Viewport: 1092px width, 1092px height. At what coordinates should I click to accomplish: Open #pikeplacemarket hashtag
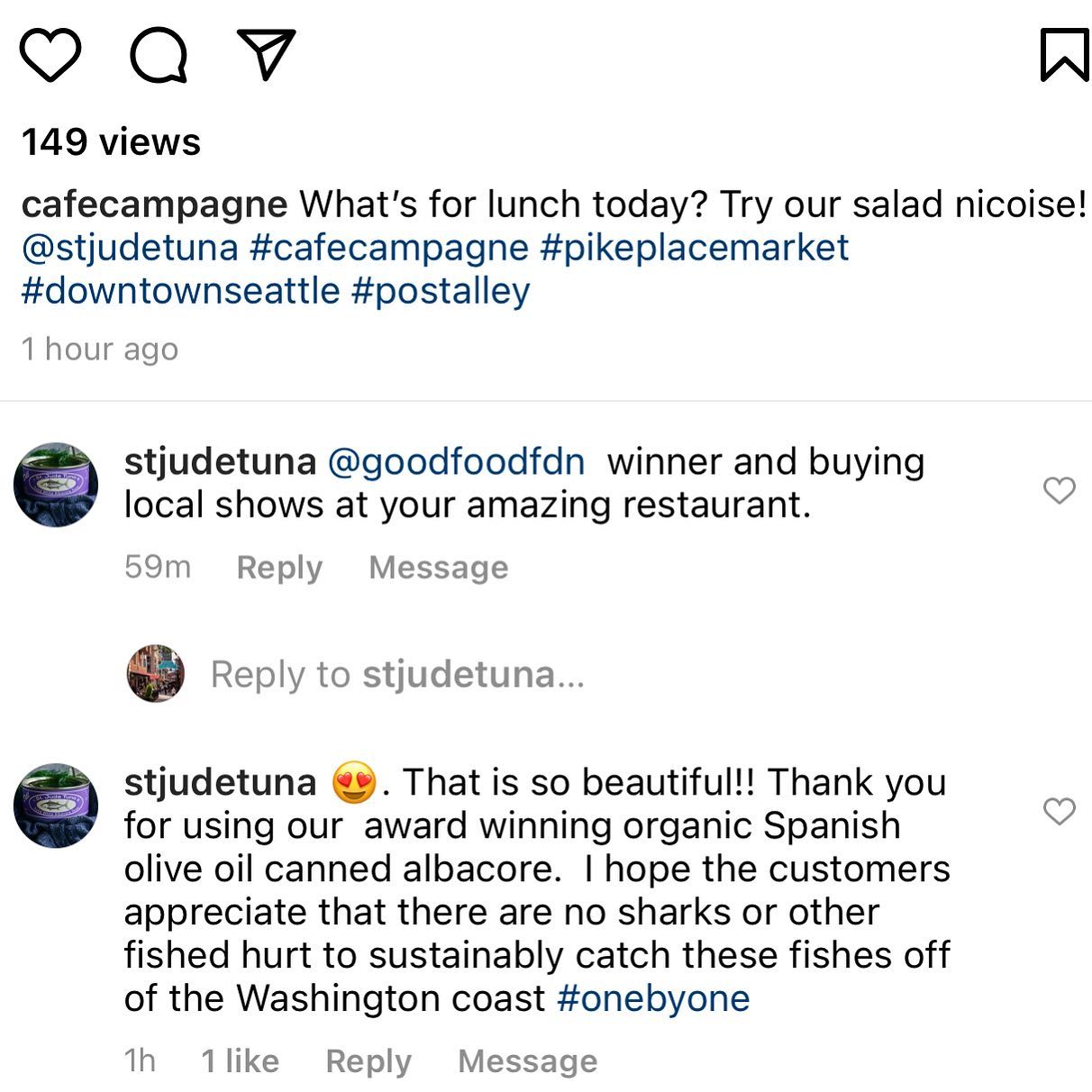click(694, 248)
